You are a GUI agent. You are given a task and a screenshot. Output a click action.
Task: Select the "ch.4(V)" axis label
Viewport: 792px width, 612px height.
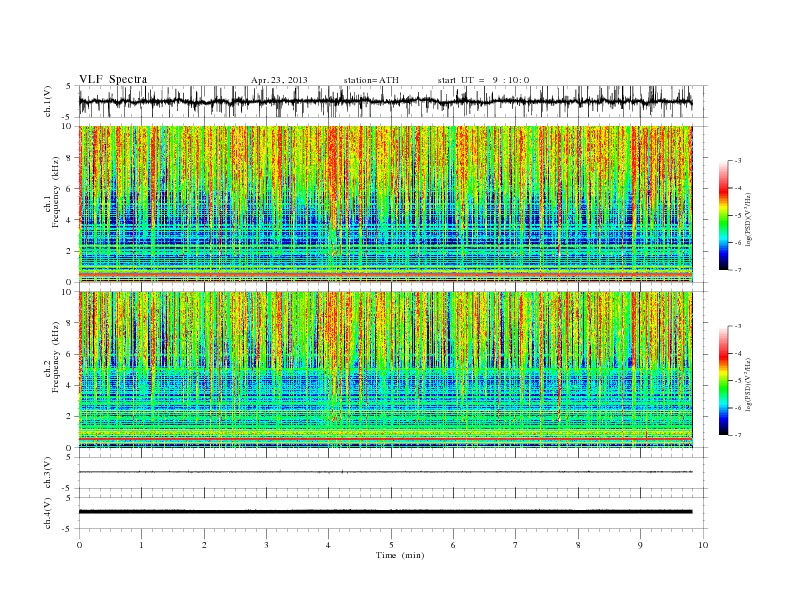coord(47,513)
